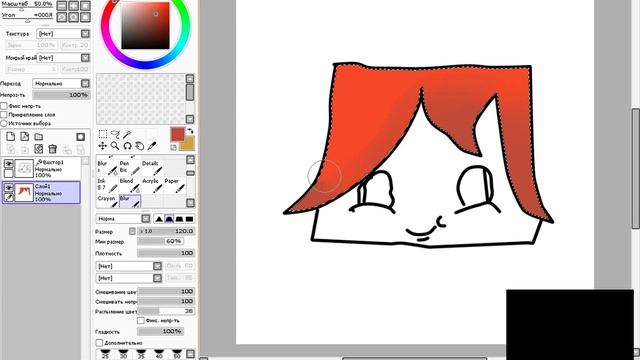
Task: Rotate canvas clockwise button
Action: click(x=73, y=17)
